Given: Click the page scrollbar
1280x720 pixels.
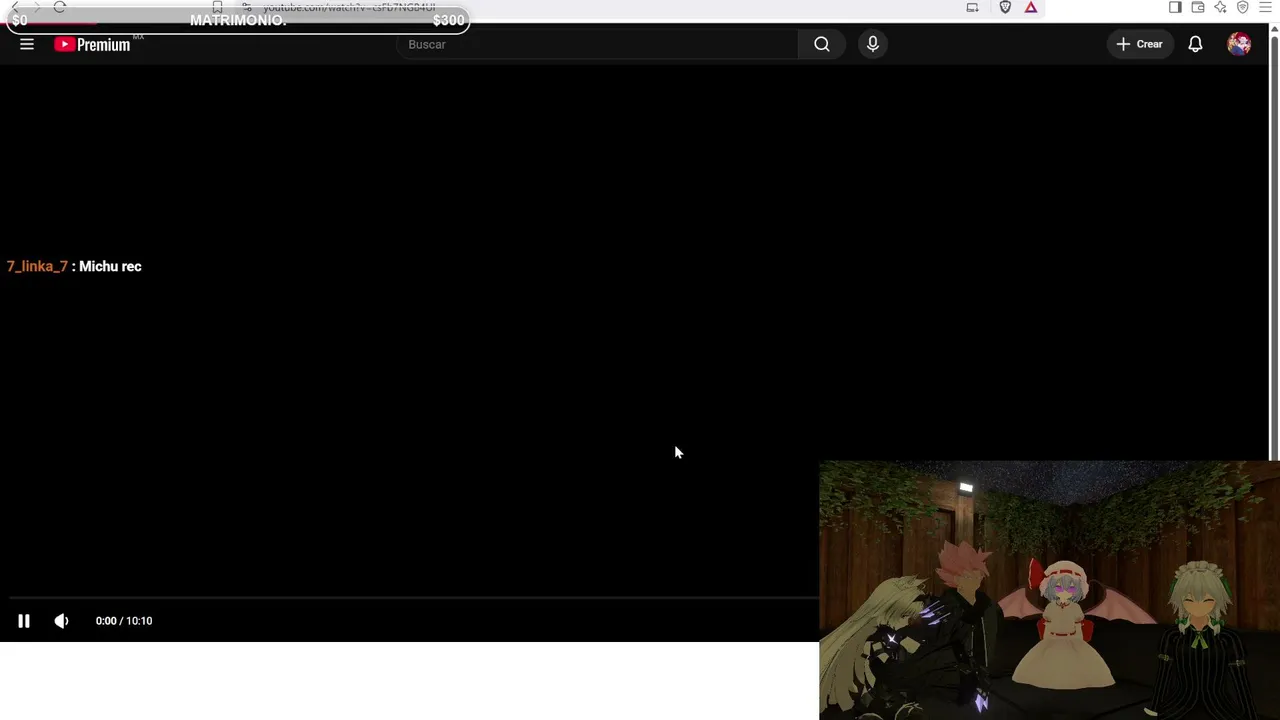Looking at the screenshot, I should 1274,248.
